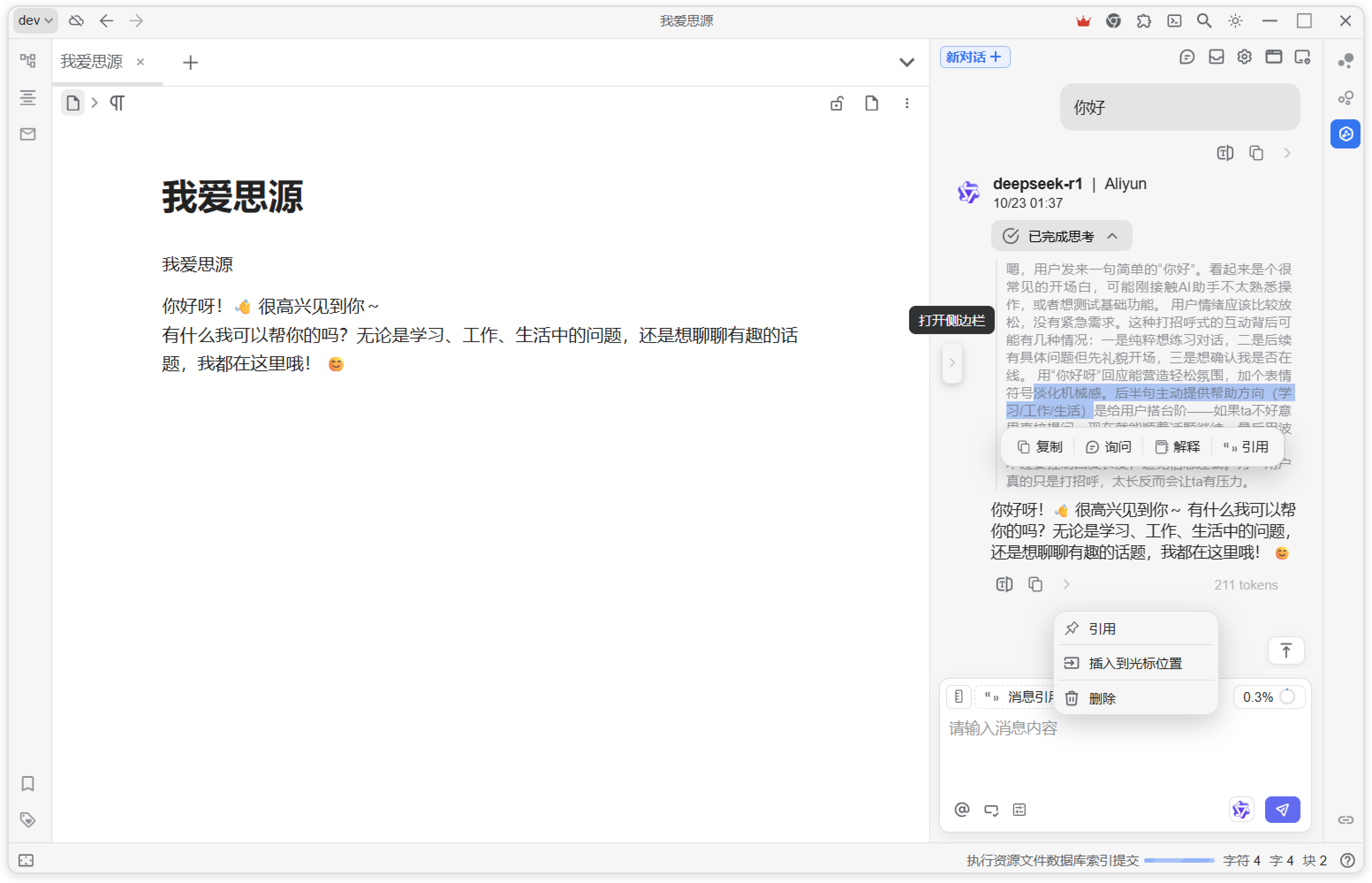This screenshot has height=883, width=1372.
Task: Open the bookmarks panel icon
Action: (27, 783)
